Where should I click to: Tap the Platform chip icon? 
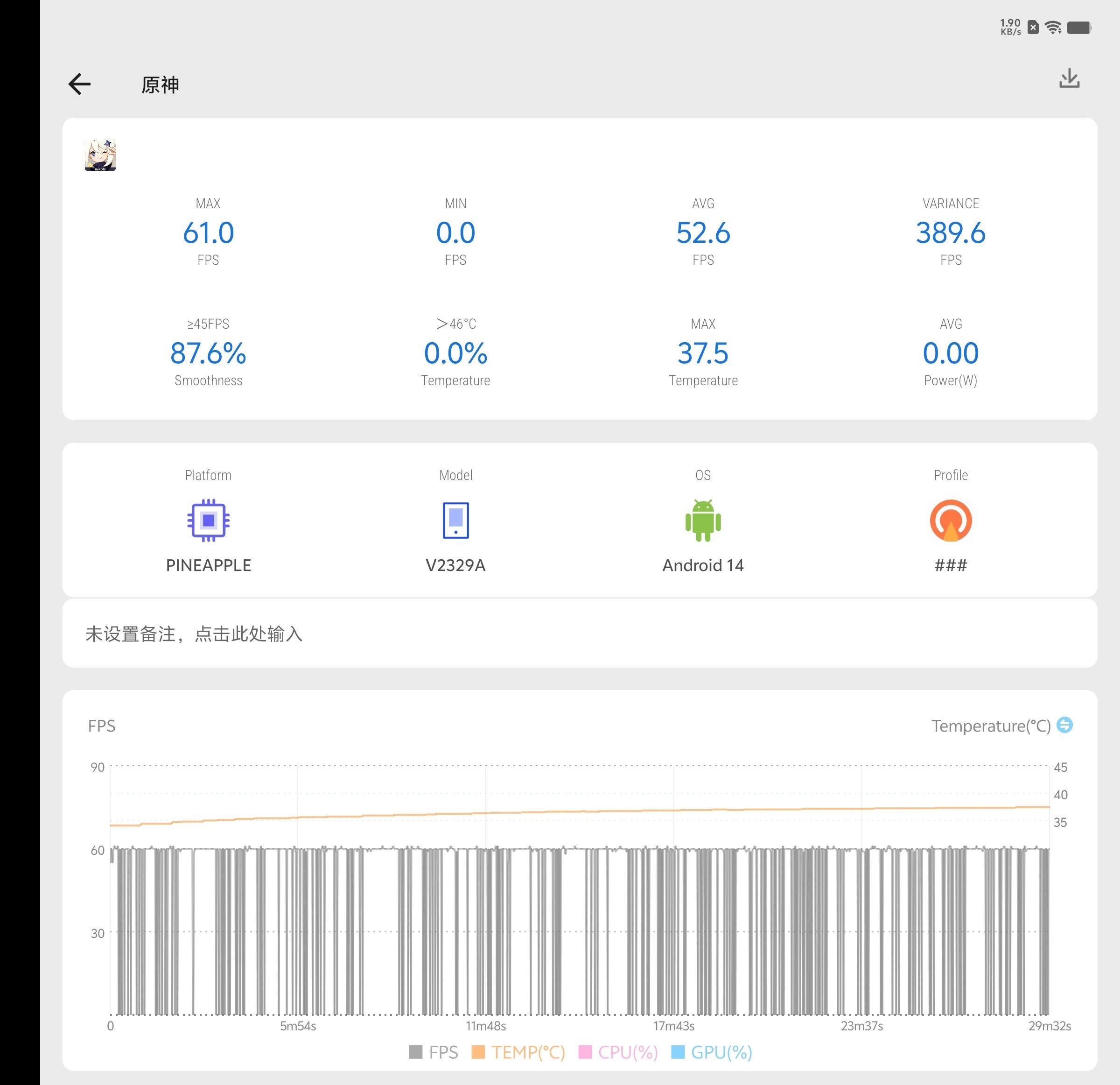[x=209, y=520]
